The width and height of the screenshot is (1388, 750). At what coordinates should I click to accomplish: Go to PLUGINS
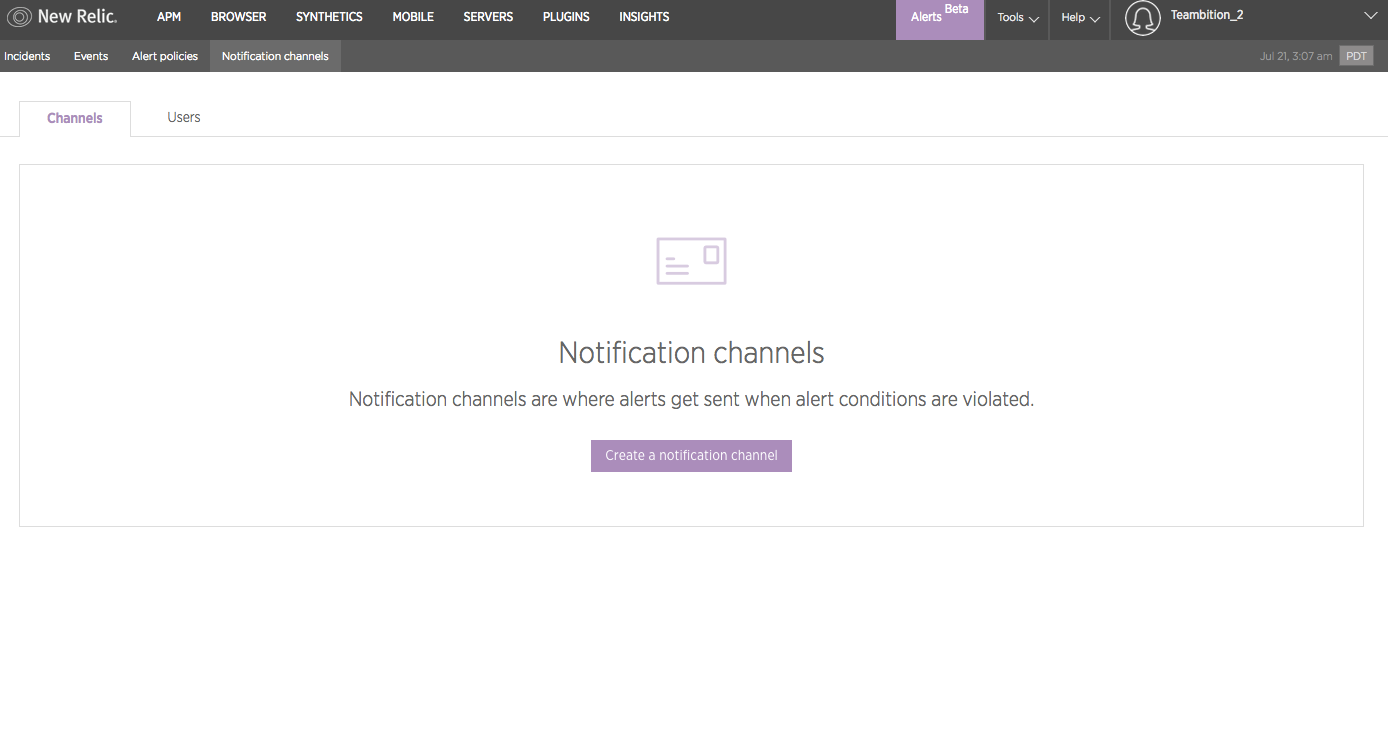pyautogui.click(x=566, y=17)
